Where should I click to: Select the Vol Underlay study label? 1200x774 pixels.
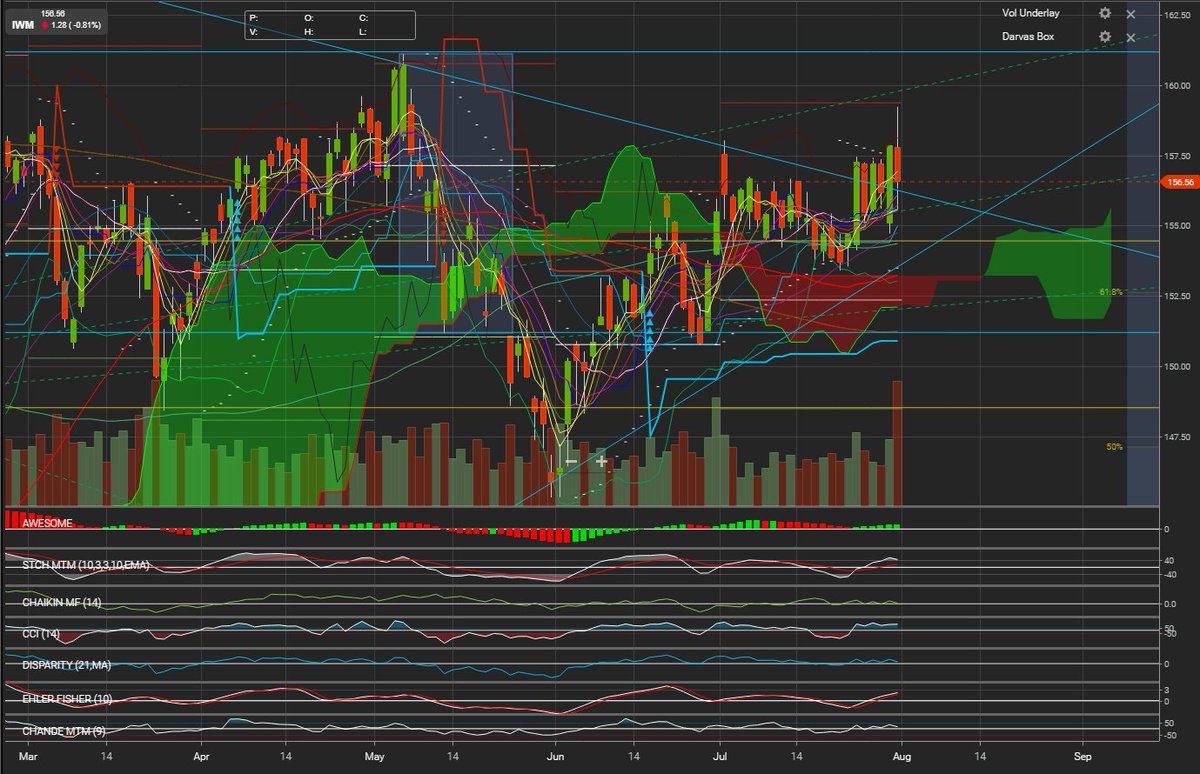(1031, 14)
